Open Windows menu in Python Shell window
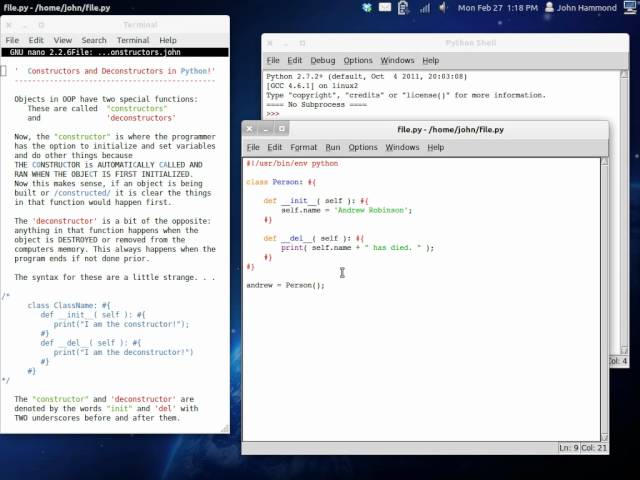Image resolution: width=640 pixels, height=480 pixels. click(x=397, y=60)
